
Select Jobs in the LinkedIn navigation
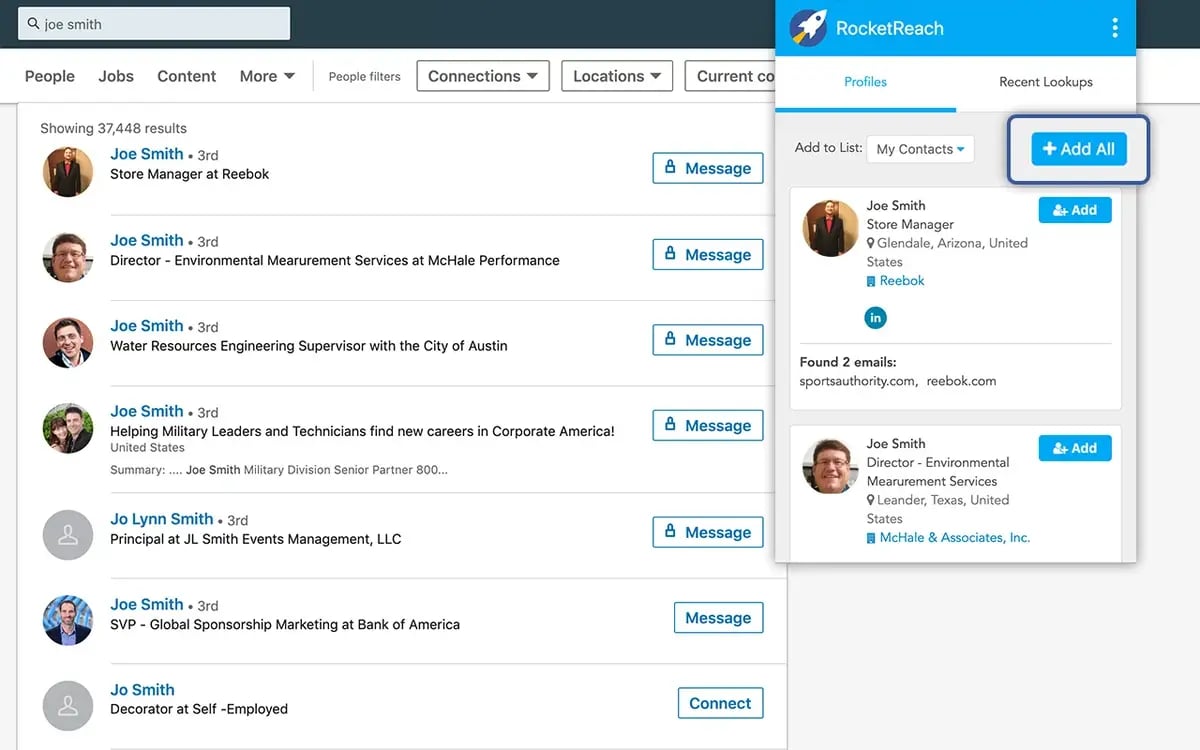tap(115, 75)
